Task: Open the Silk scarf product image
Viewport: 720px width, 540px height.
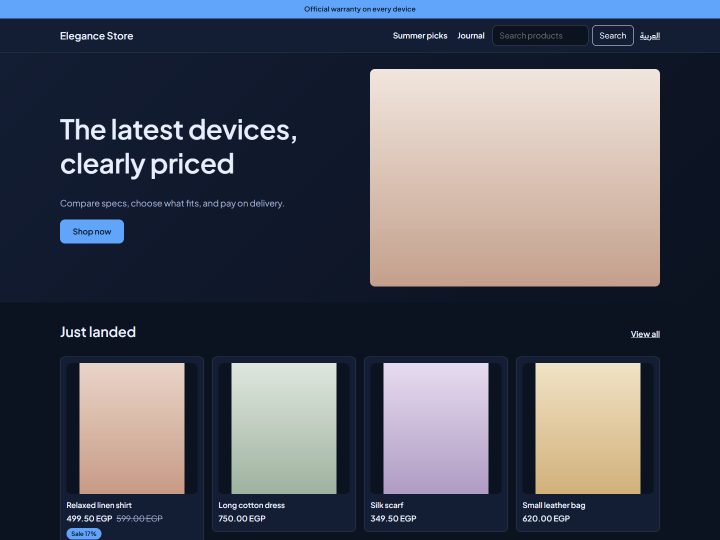Action: [x=436, y=428]
